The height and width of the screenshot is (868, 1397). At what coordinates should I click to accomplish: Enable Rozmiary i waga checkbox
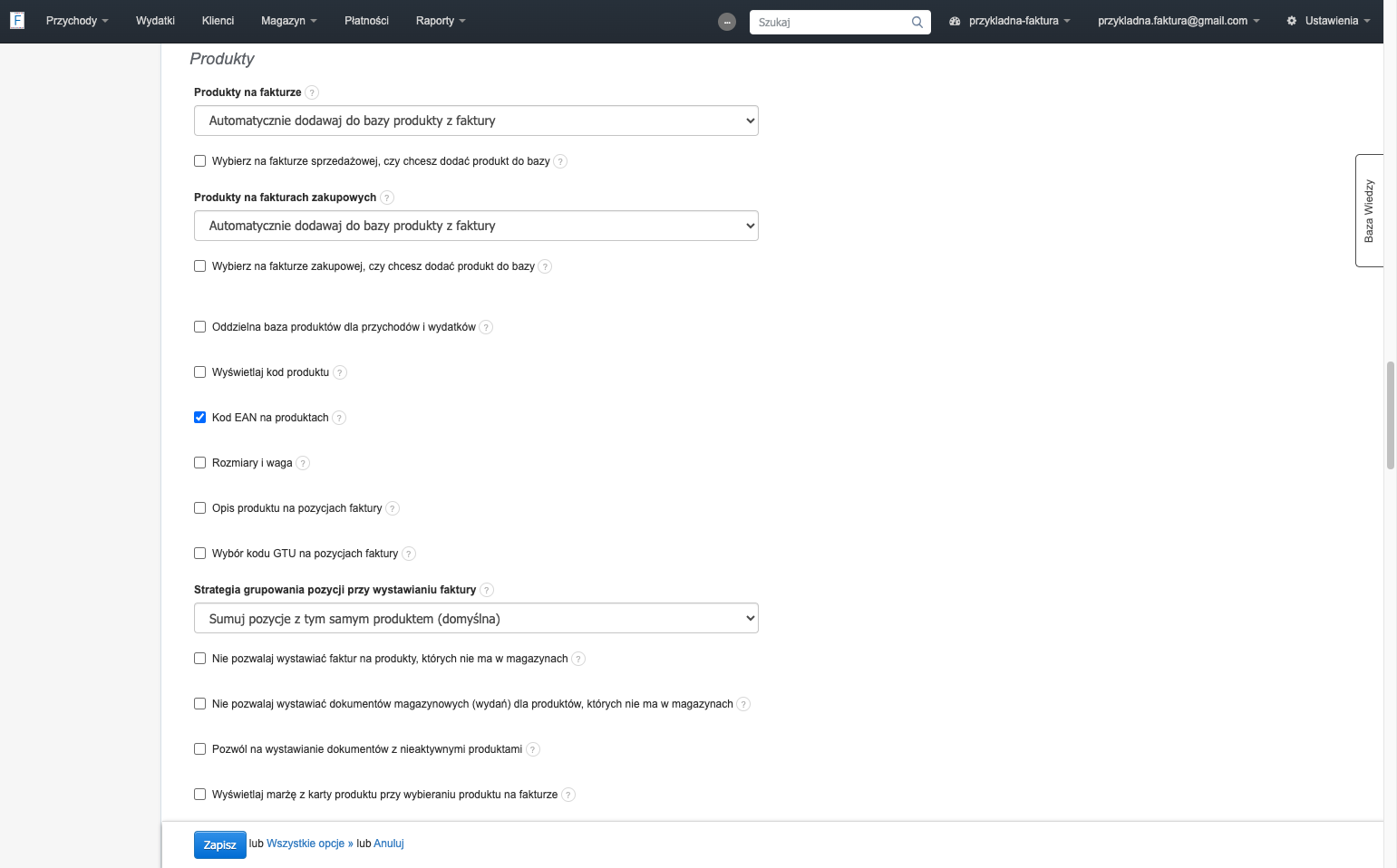tap(200, 463)
